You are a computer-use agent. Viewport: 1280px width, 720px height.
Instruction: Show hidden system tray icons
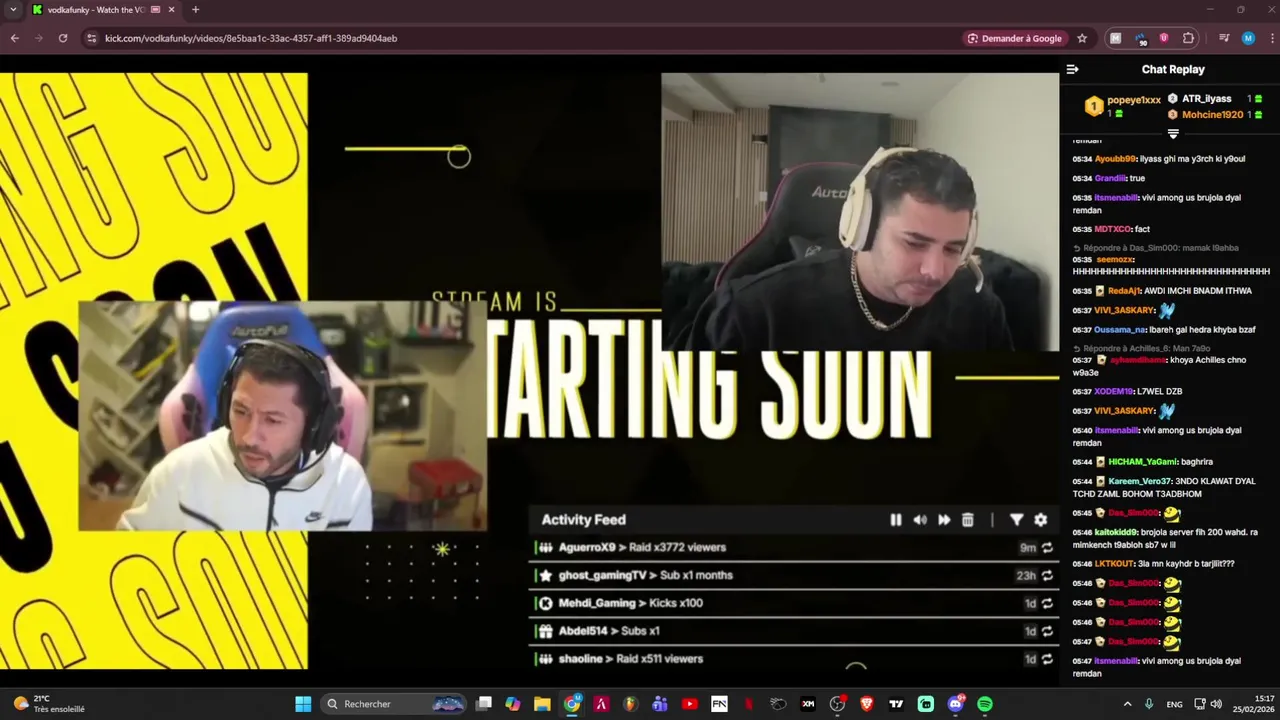1127,704
